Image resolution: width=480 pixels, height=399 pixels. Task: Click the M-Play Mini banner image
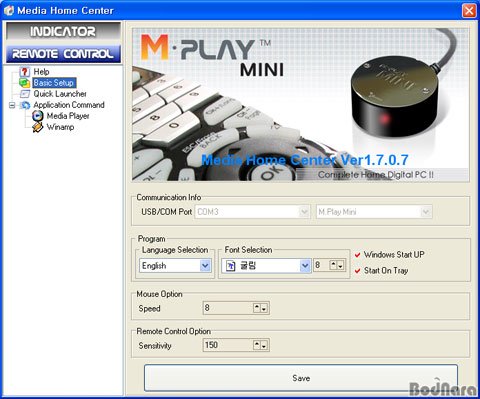301,105
